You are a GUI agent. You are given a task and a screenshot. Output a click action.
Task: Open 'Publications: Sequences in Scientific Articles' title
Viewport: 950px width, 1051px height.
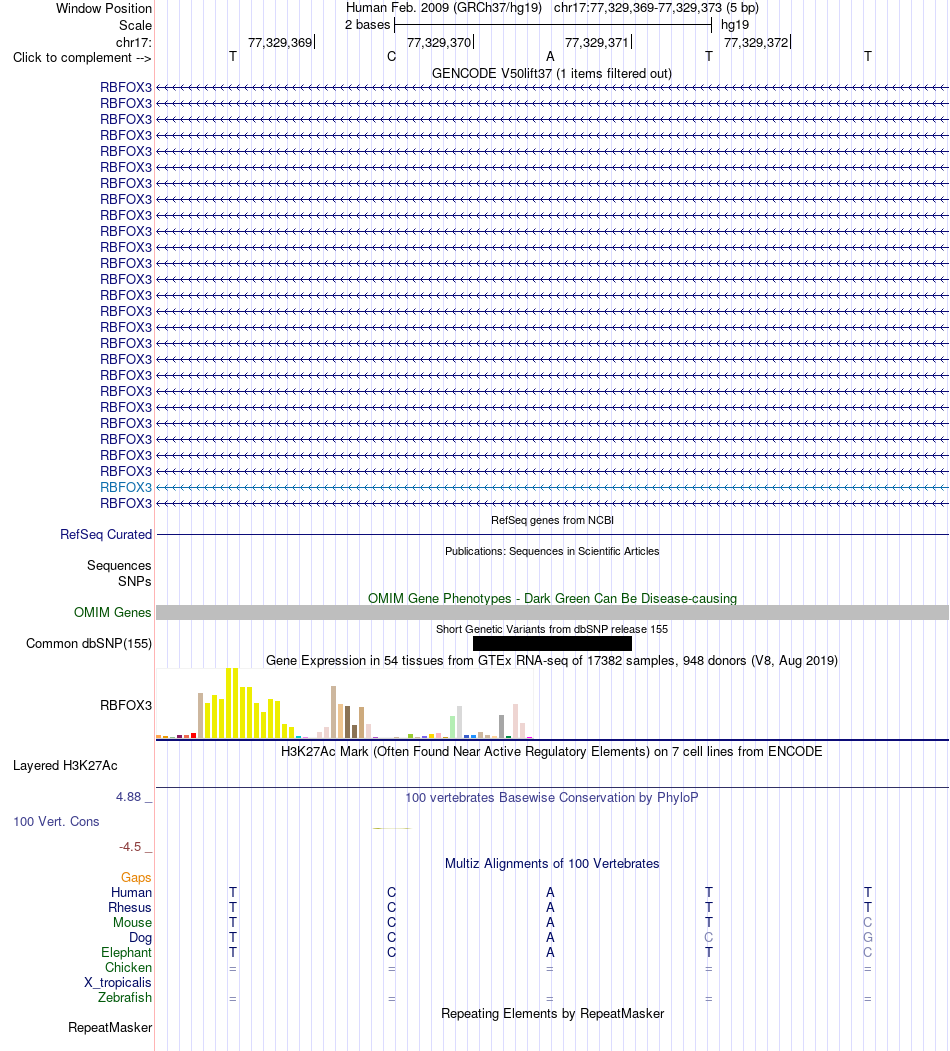pos(552,551)
